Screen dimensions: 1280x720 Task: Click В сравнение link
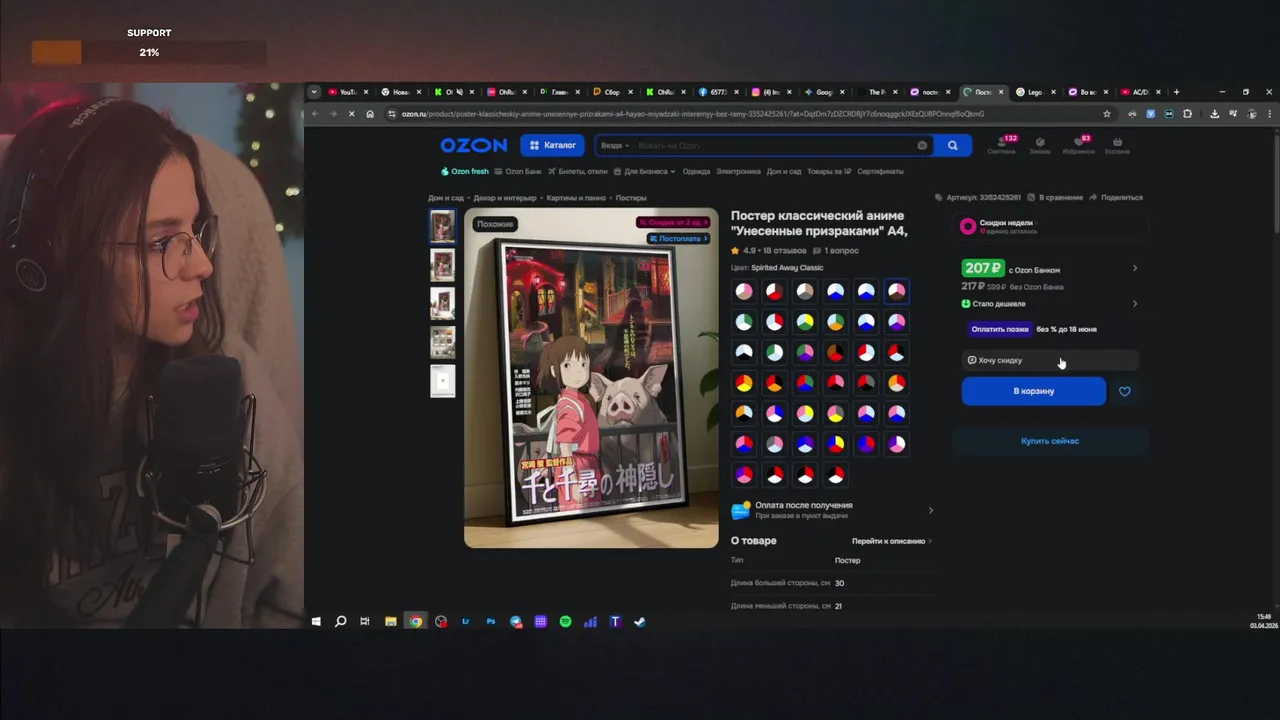1056,197
